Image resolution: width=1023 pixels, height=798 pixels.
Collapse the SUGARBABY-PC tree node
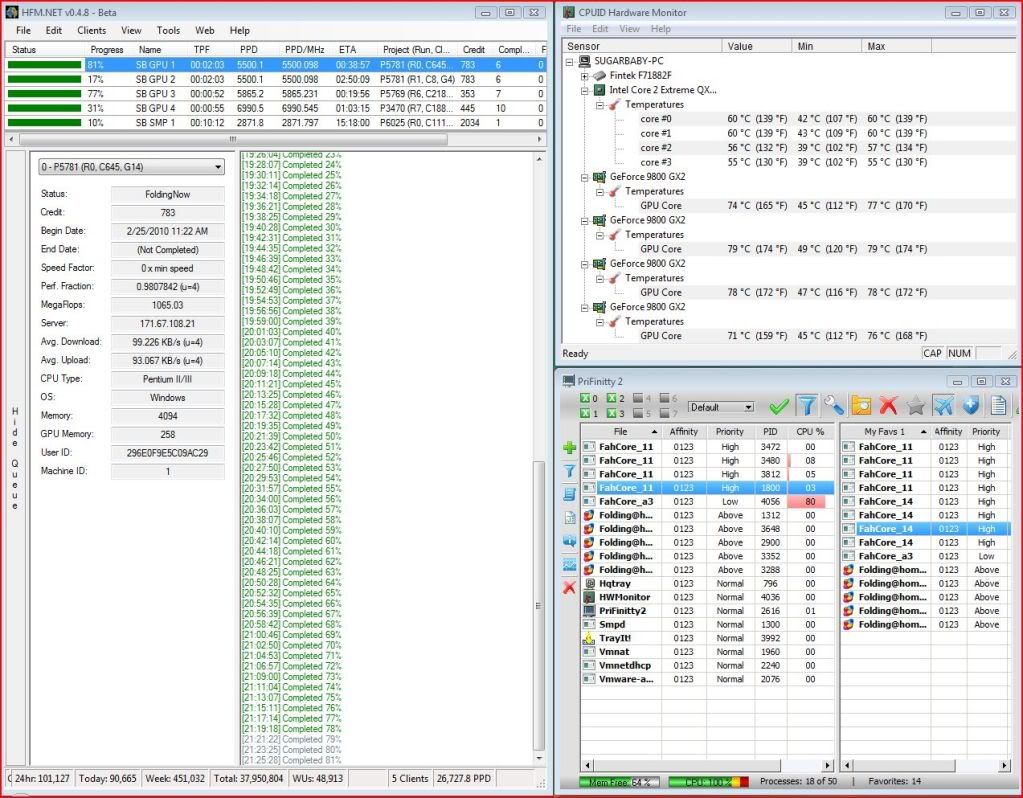coord(570,61)
